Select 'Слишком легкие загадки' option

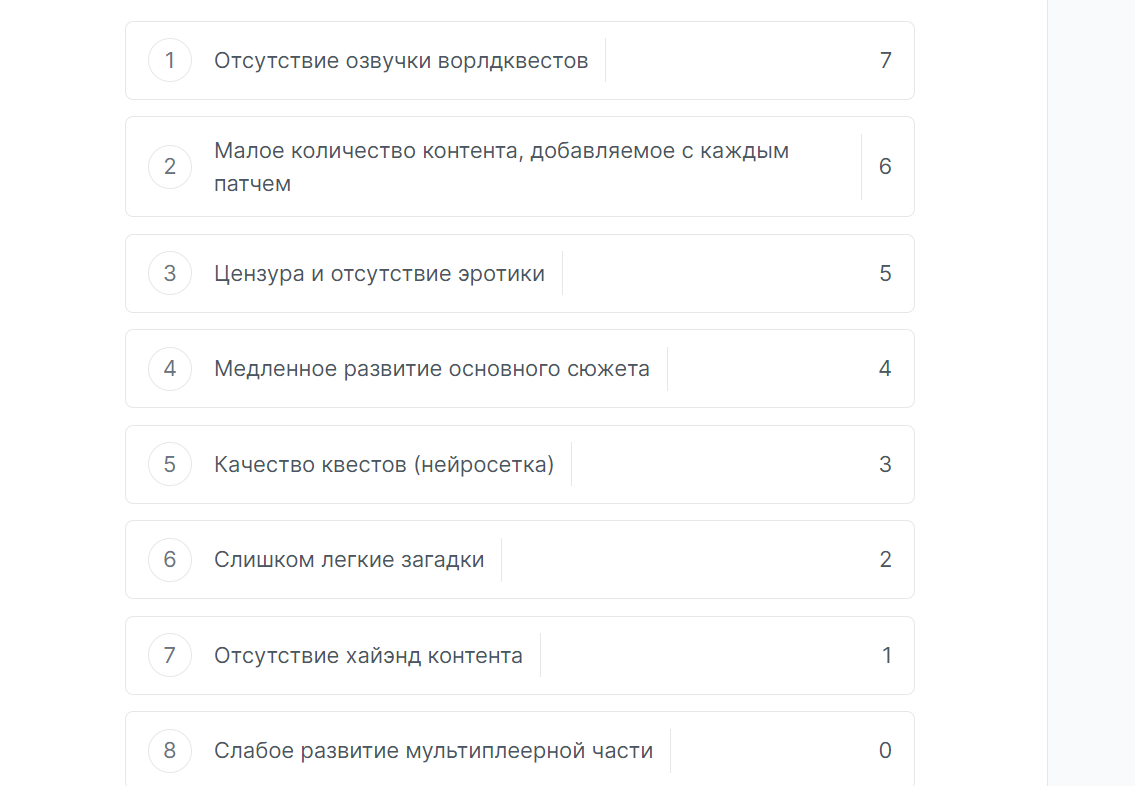349,559
